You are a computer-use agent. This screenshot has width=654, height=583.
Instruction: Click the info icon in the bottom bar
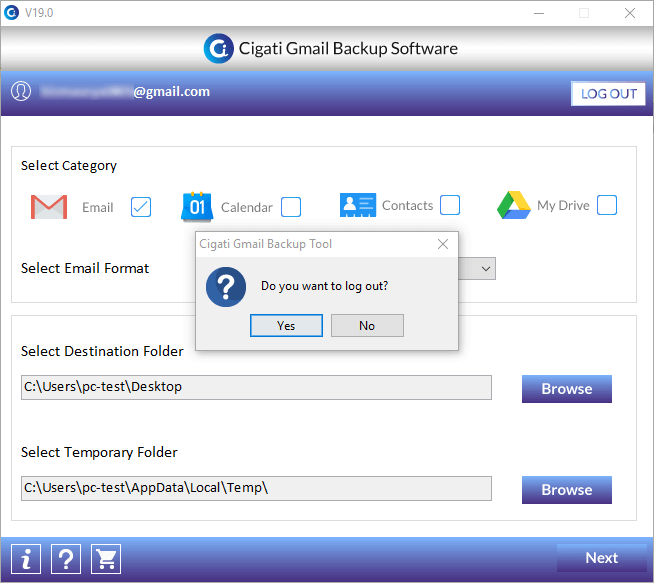tap(26, 559)
